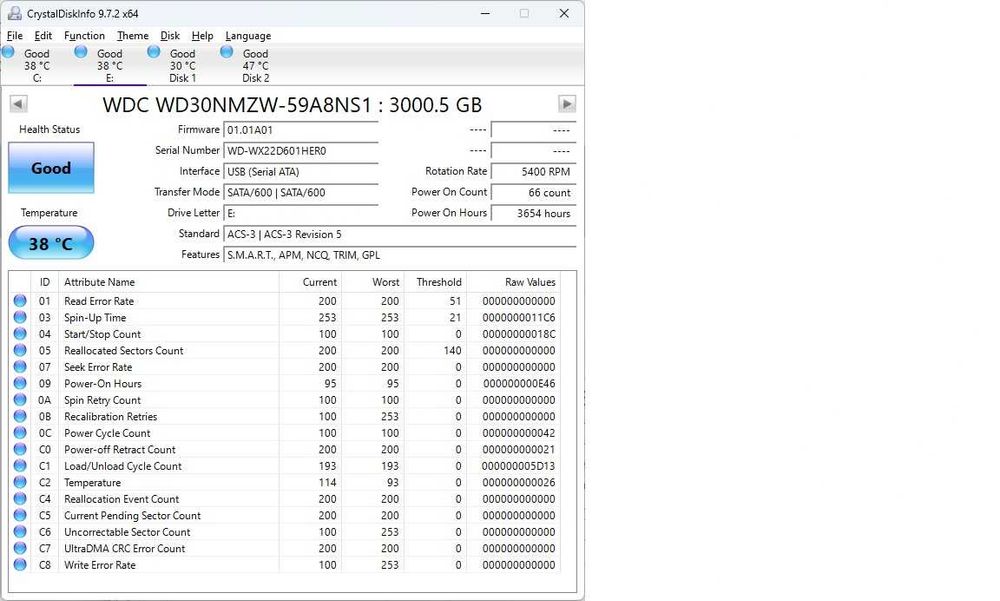The width and height of the screenshot is (1000, 601).
Task: Select the Disk 1 status orb
Action: 154,52
